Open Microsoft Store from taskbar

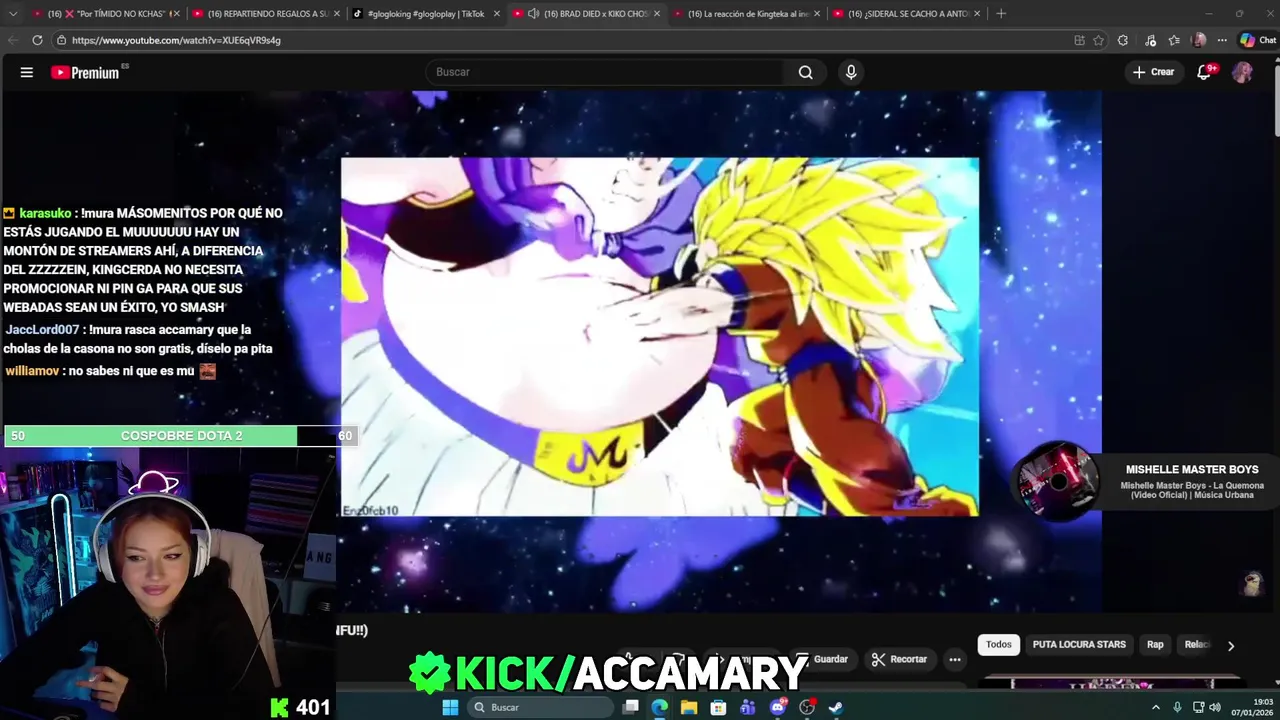coord(718,707)
